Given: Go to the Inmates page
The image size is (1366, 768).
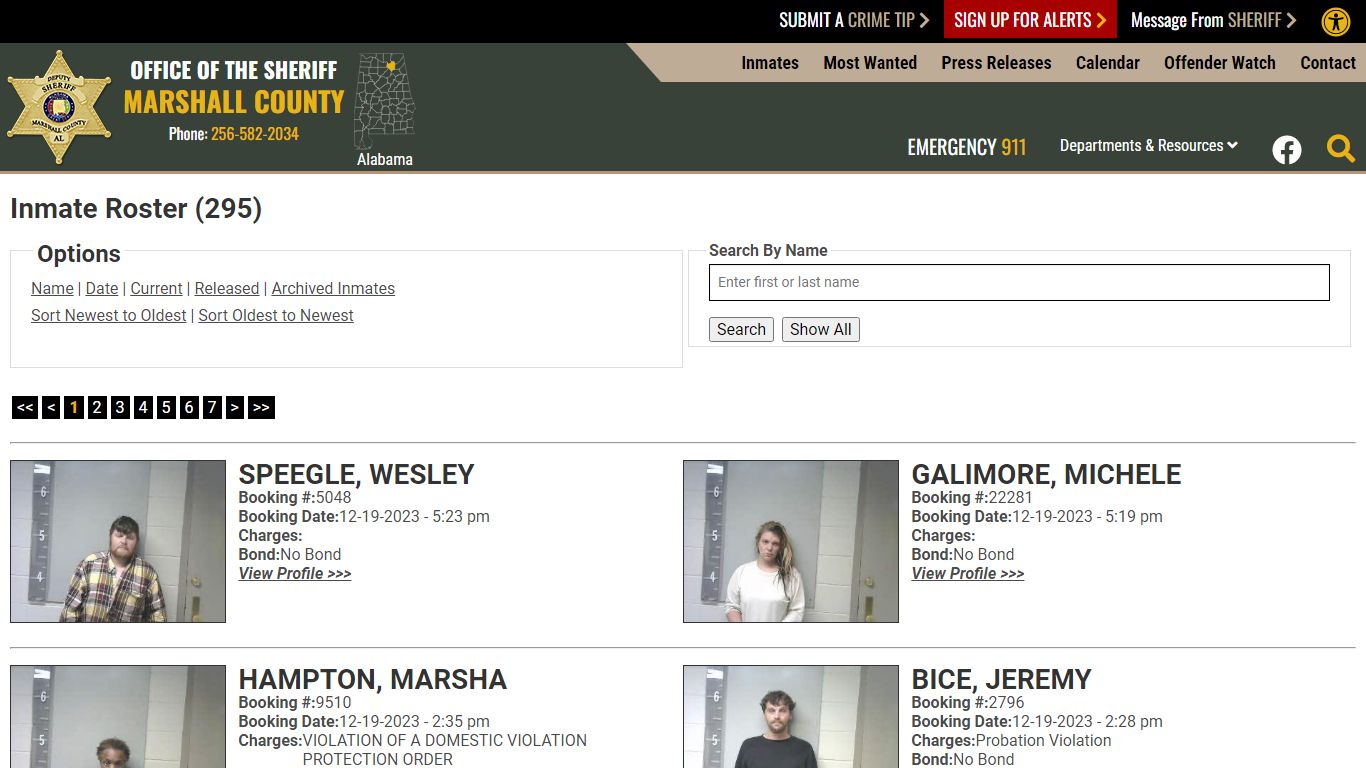Looking at the screenshot, I should pos(770,62).
